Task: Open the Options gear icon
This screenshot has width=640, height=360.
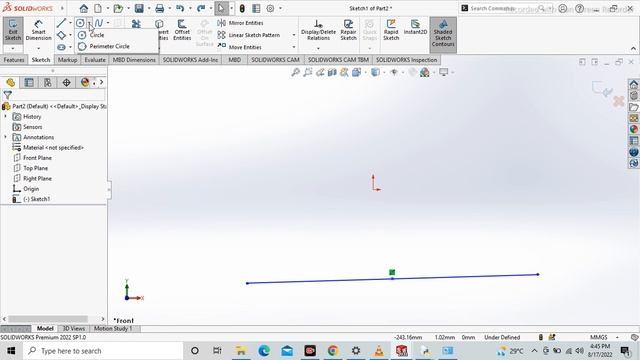Action: 270,8
